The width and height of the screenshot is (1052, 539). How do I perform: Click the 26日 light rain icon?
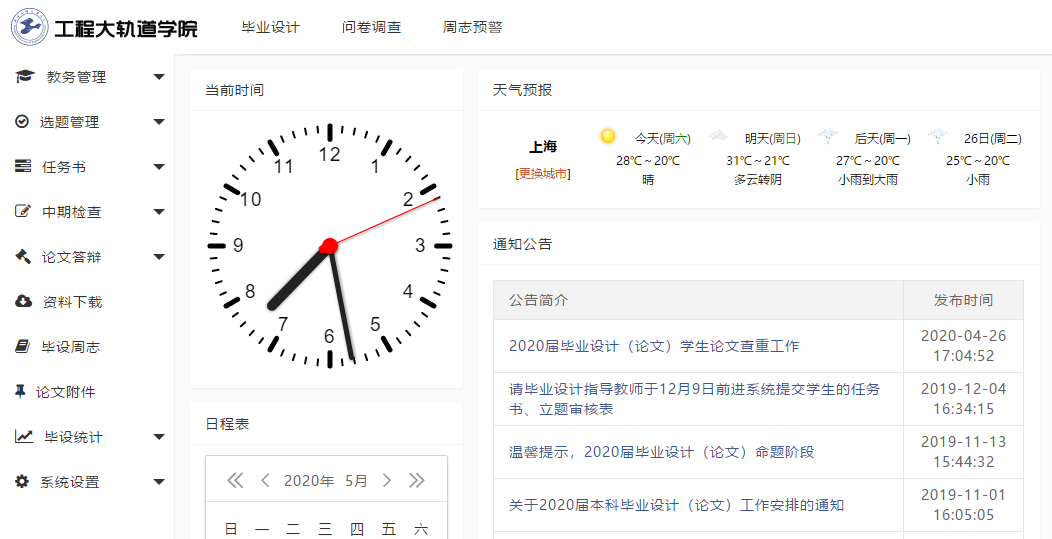(x=938, y=136)
